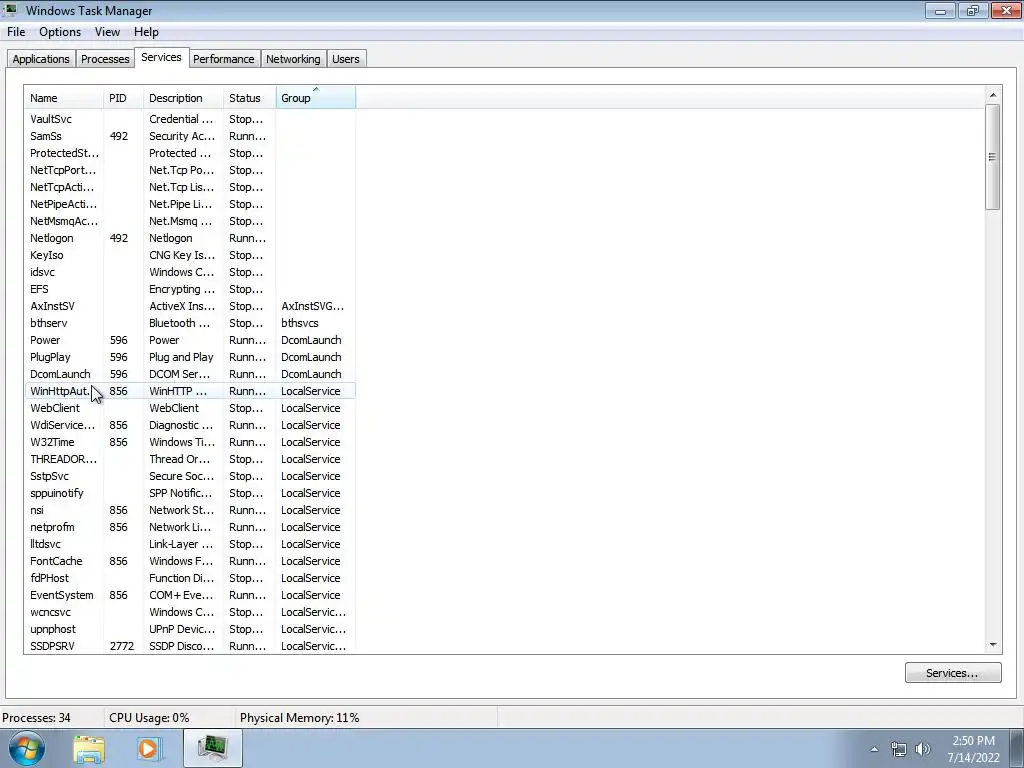Select the ProtectedSt... service
This screenshot has width=1024, height=768.
[64, 153]
